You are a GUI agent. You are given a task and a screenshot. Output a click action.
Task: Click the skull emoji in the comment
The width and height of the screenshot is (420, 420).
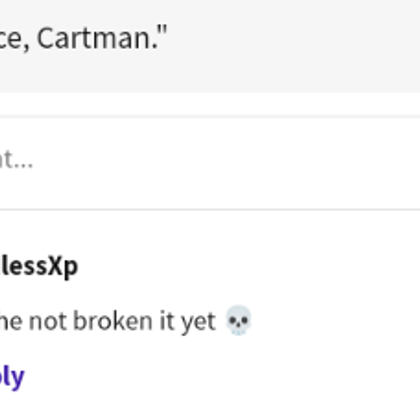(238, 320)
